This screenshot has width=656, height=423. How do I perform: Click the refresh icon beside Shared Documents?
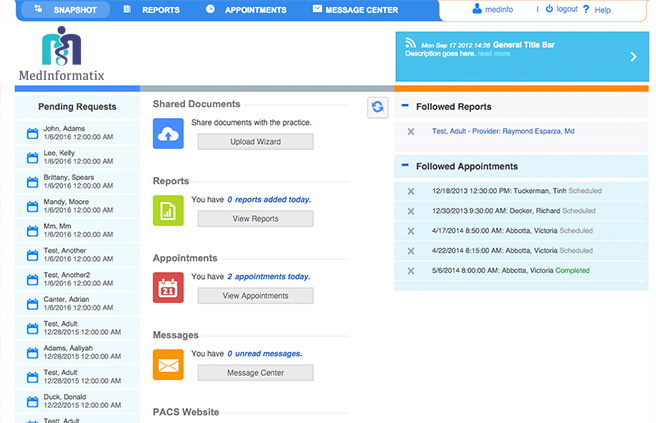point(378,107)
